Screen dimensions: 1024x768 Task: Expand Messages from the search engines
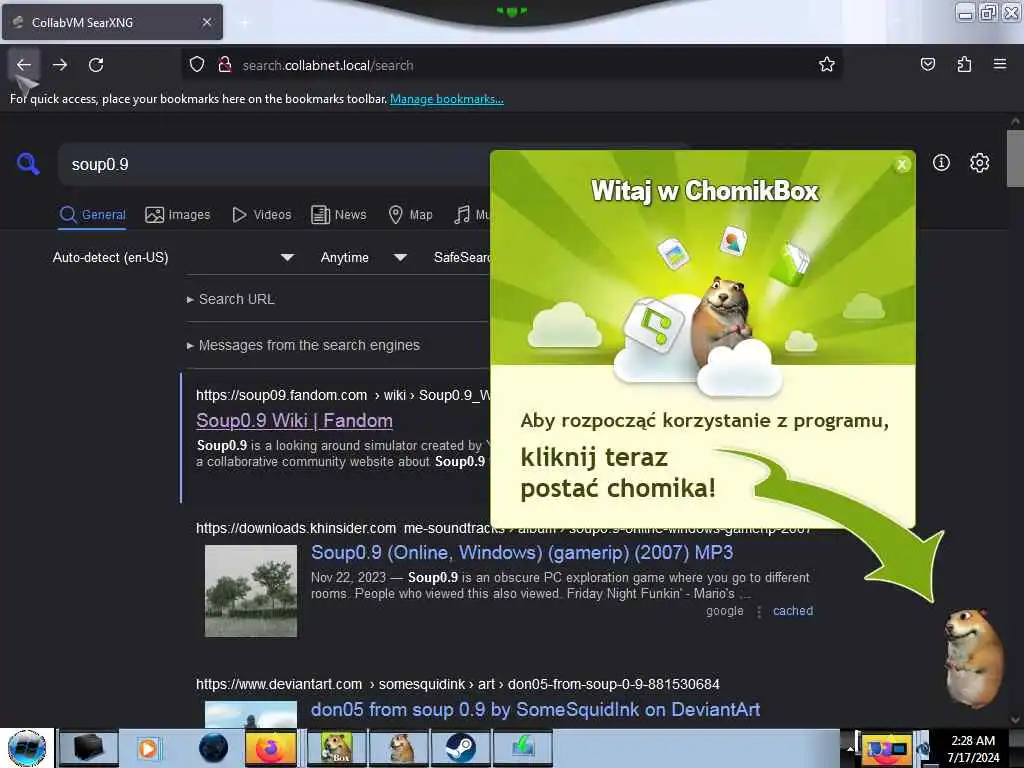(303, 345)
